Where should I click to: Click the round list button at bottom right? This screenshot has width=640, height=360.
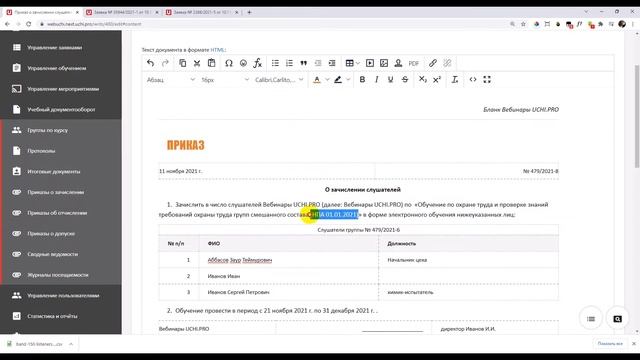591,319
